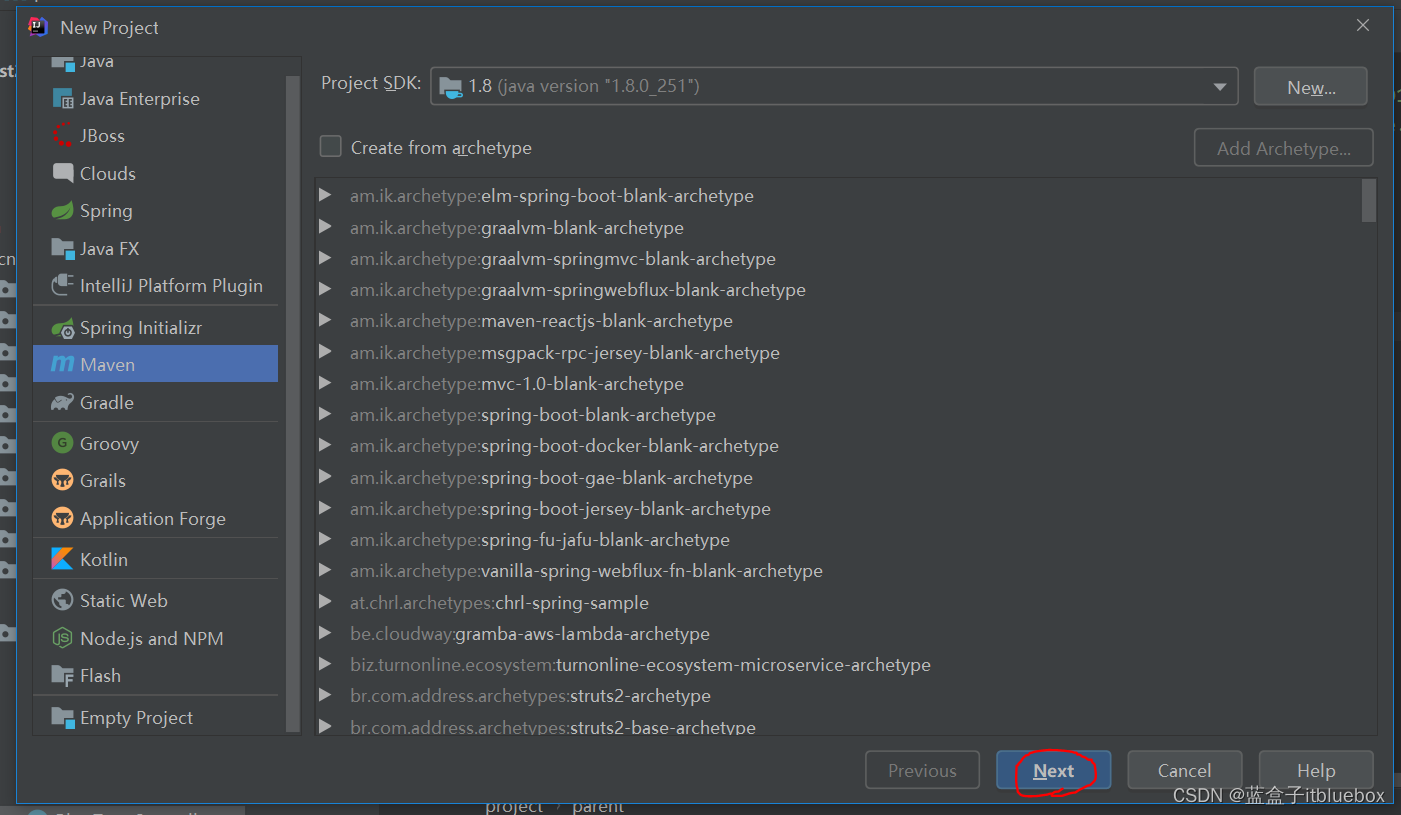Select Gradle project type label

pyautogui.click(x=107, y=403)
